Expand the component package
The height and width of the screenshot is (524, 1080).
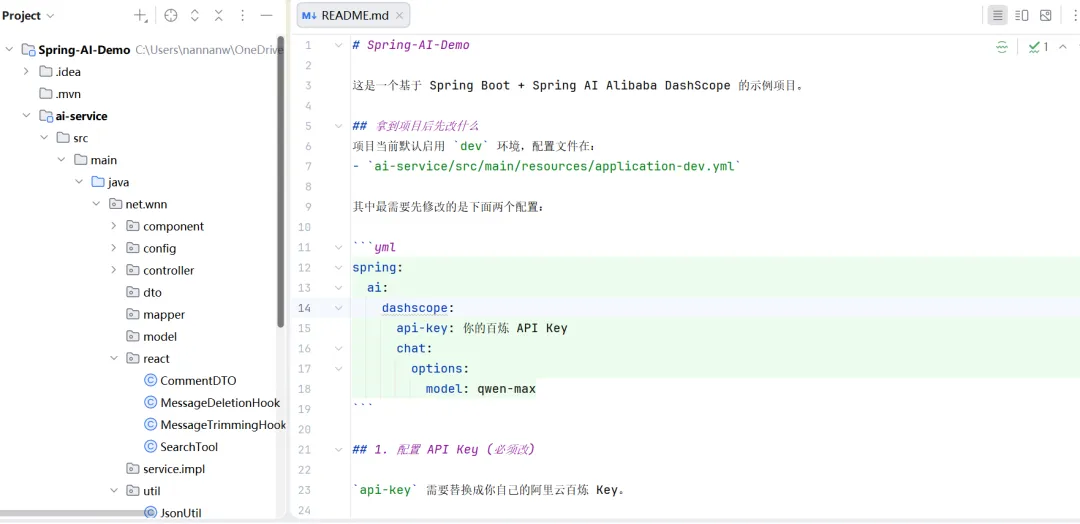tap(114, 227)
